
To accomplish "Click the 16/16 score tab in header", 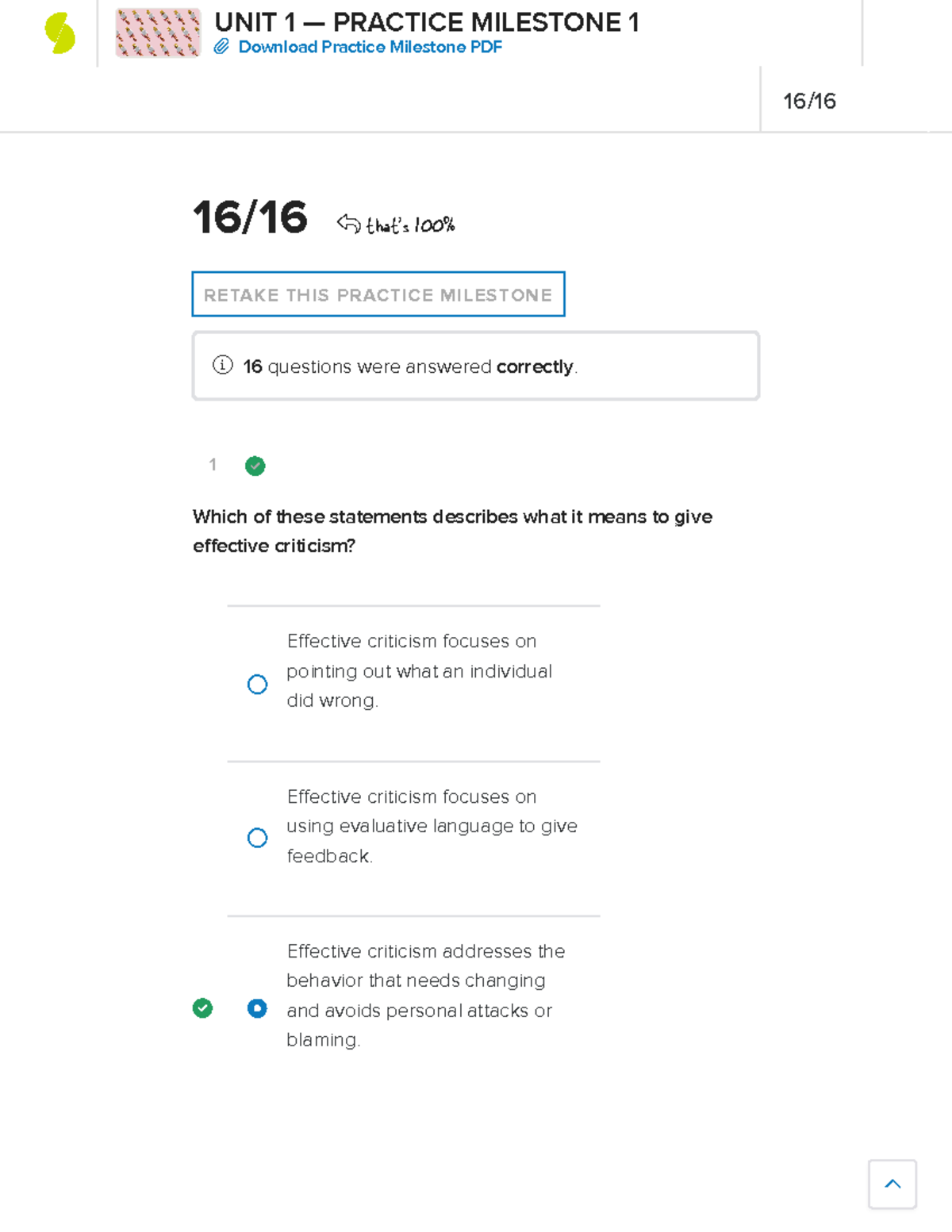I will (809, 101).
